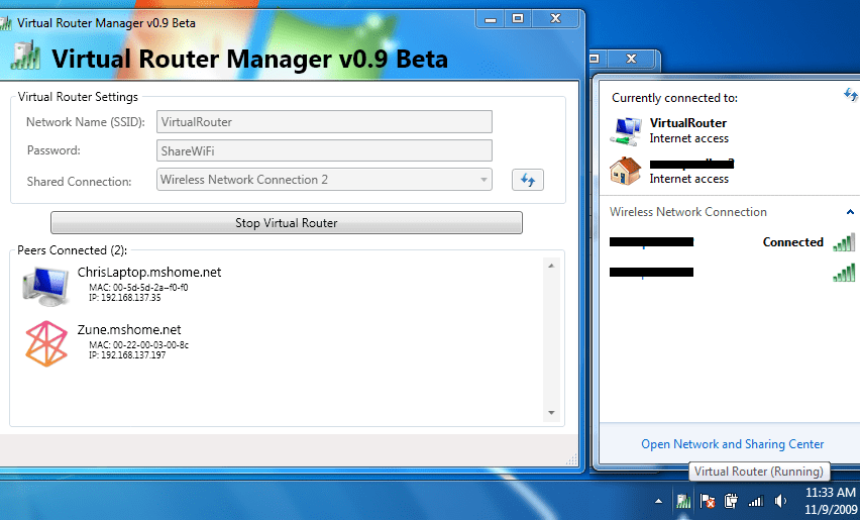Select ChrisLaptop.mshome.net peer entry
Image resolution: width=860 pixels, height=520 pixels.
point(122,285)
